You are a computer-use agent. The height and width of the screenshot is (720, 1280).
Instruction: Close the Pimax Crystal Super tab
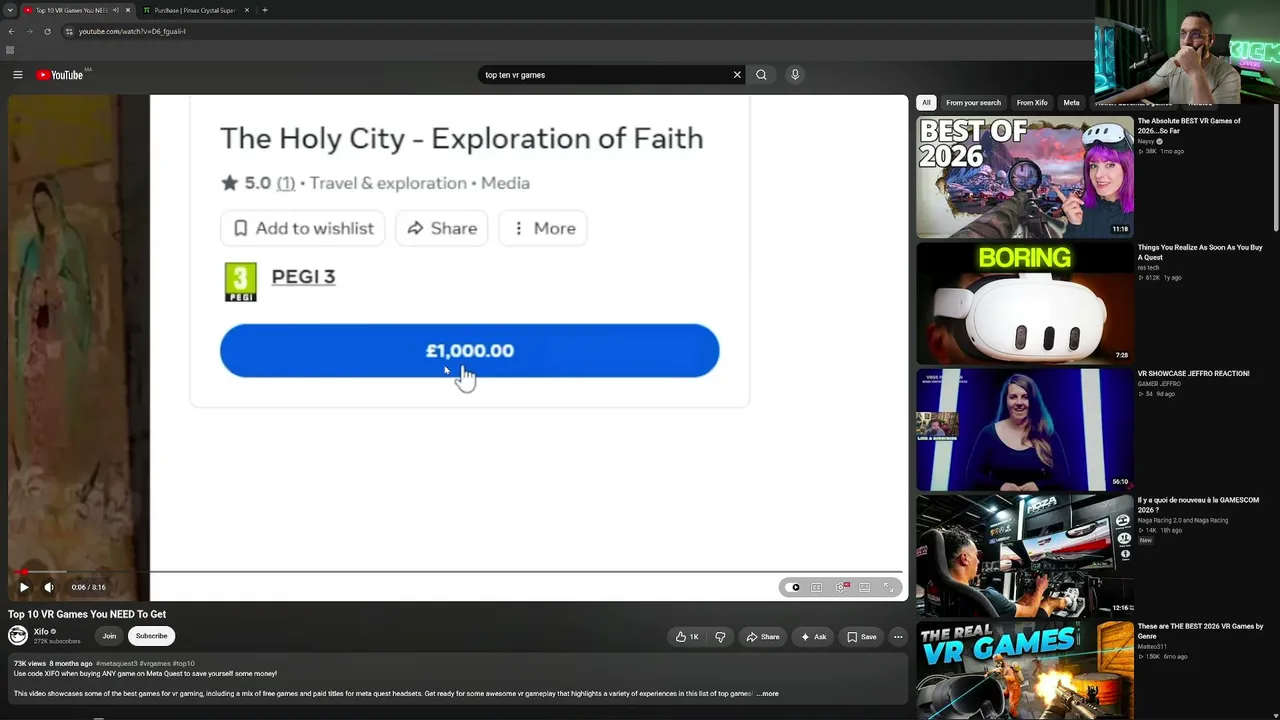[247, 10]
